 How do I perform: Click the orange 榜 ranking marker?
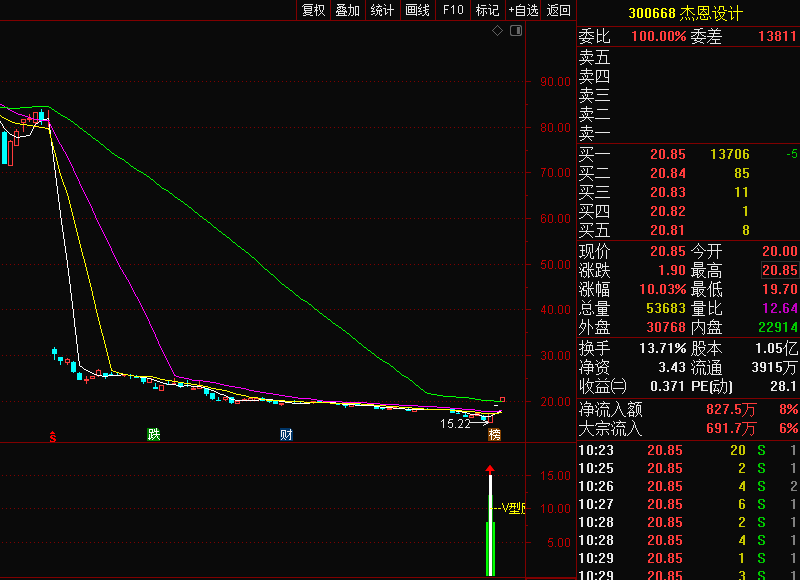[x=494, y=434]
